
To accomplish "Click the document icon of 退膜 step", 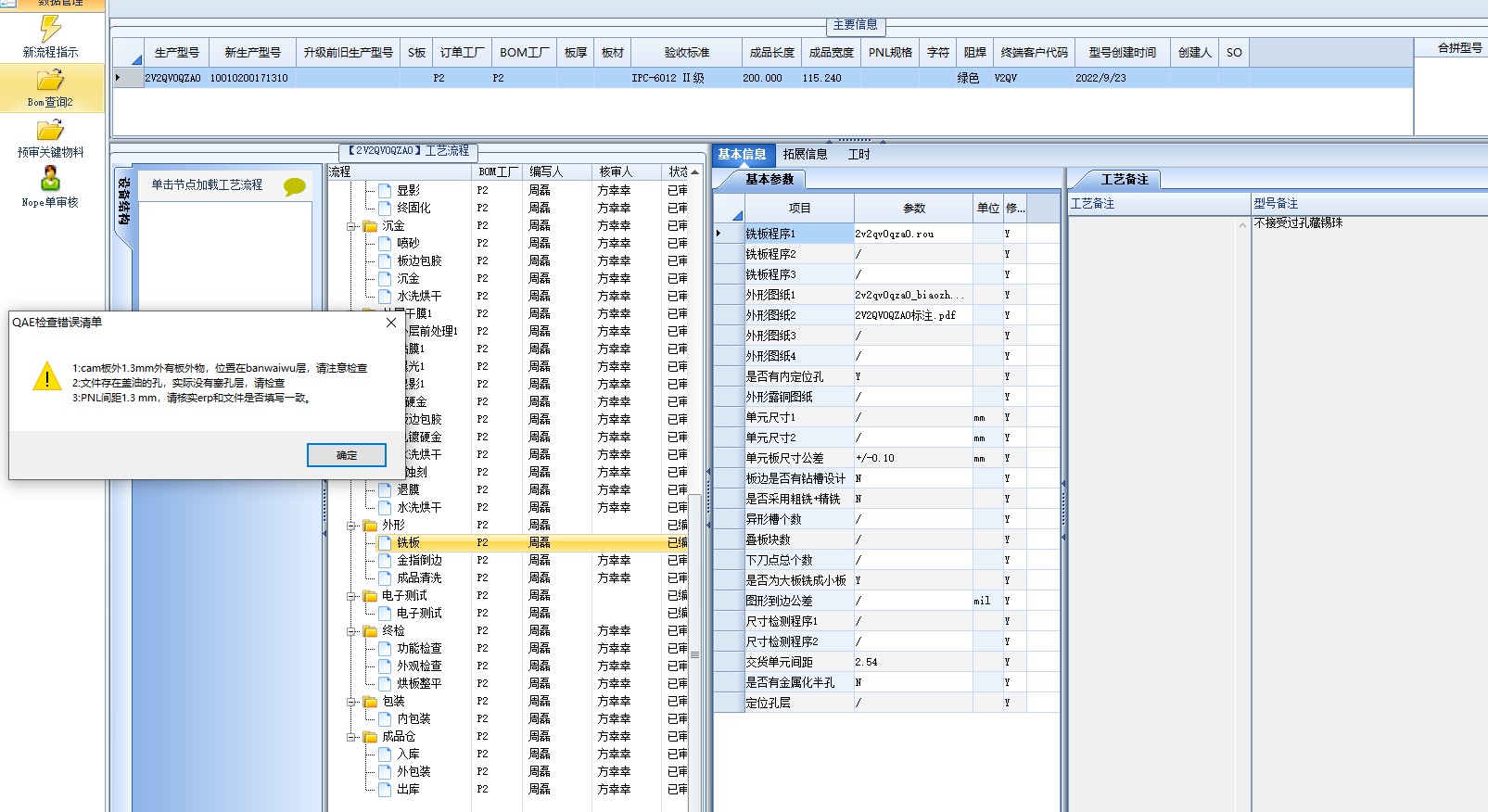I will (x=385, y=489).
